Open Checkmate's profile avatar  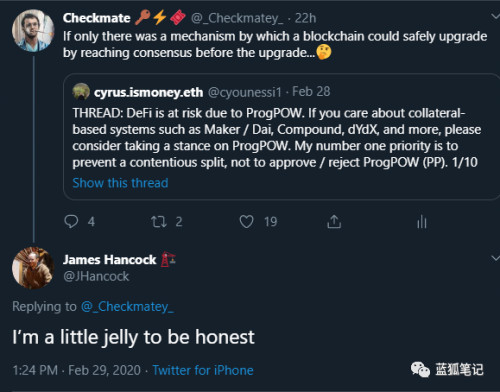pyautogui.click(x=33, y=31)
